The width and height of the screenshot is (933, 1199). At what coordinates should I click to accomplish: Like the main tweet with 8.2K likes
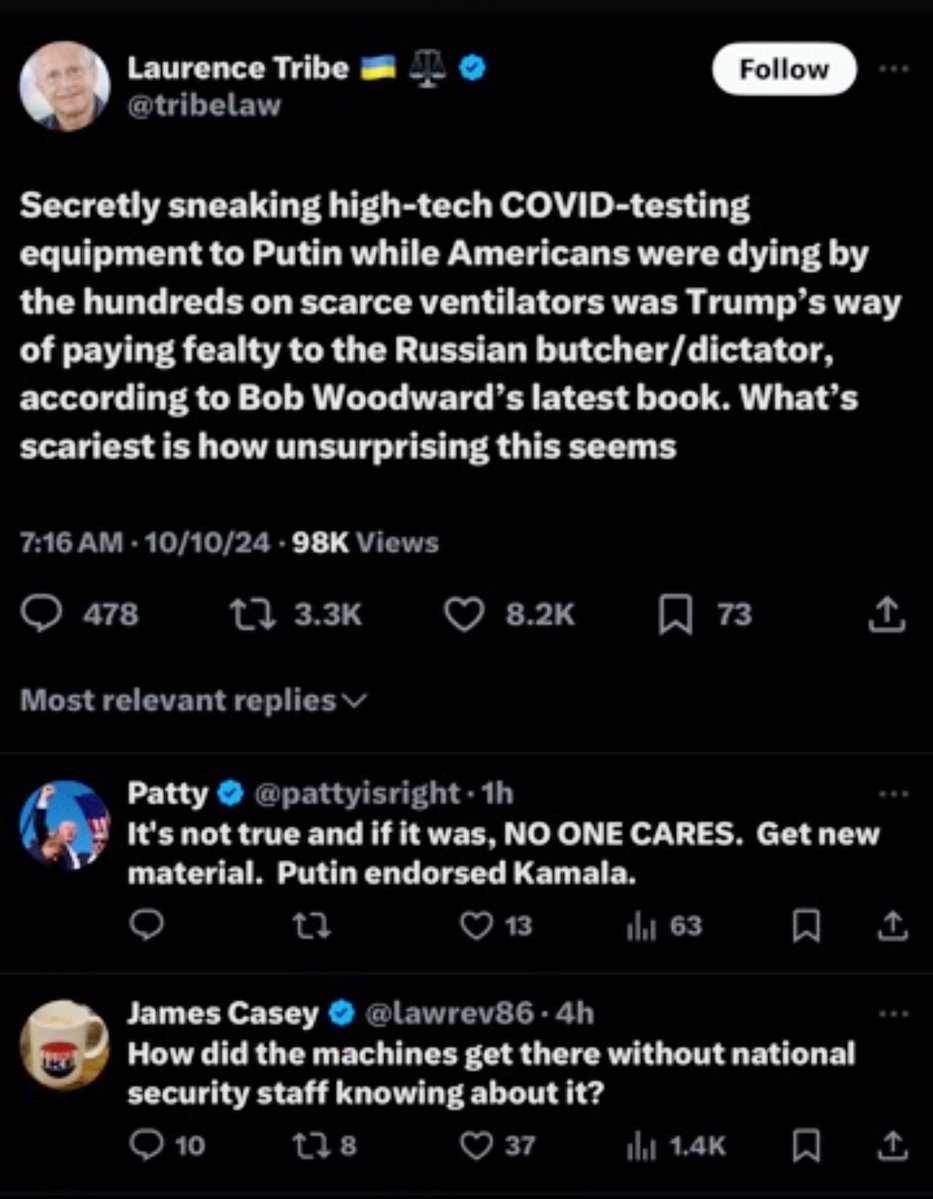coord(463,614)
